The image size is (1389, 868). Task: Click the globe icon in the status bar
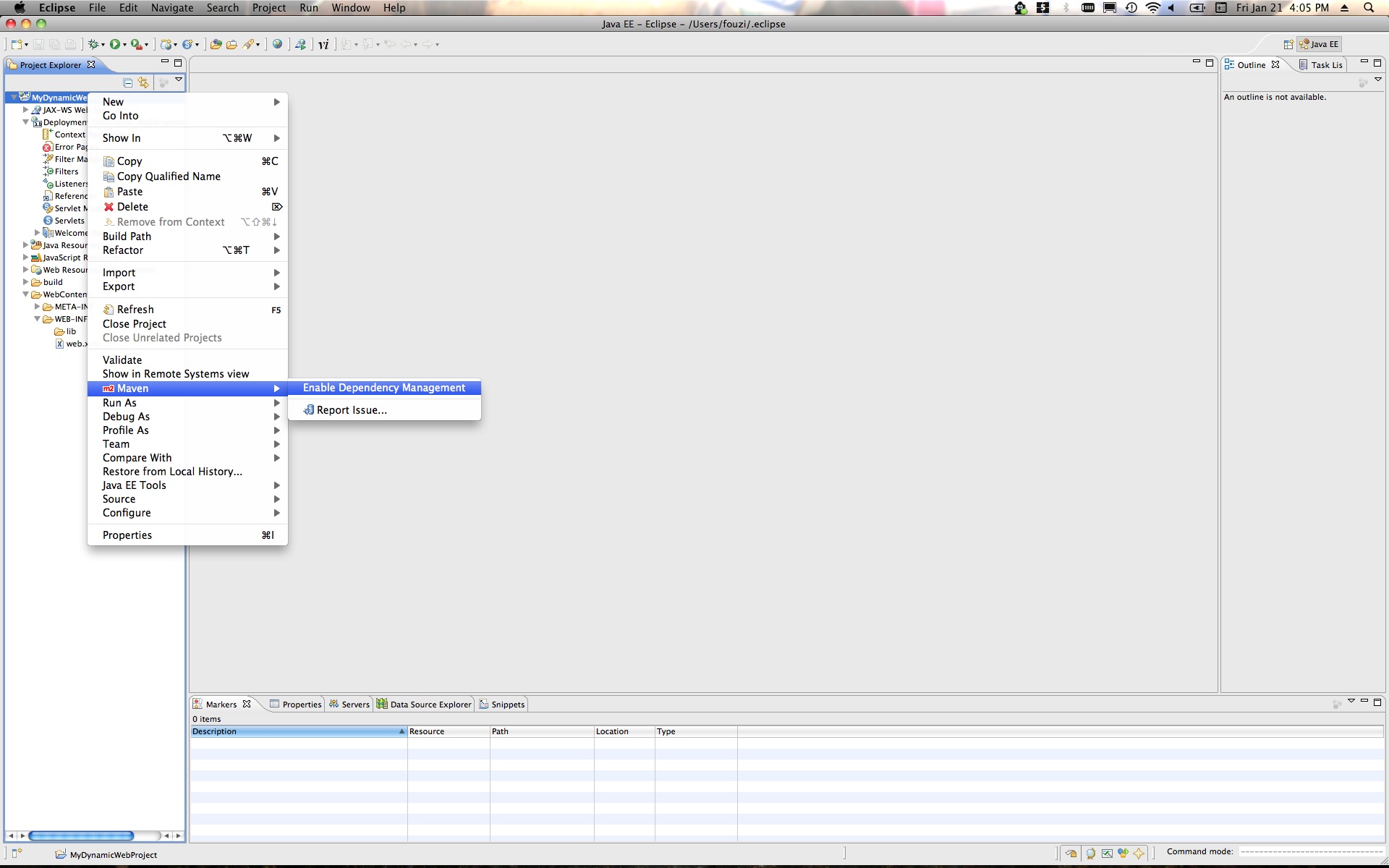tap(1090, 854)
